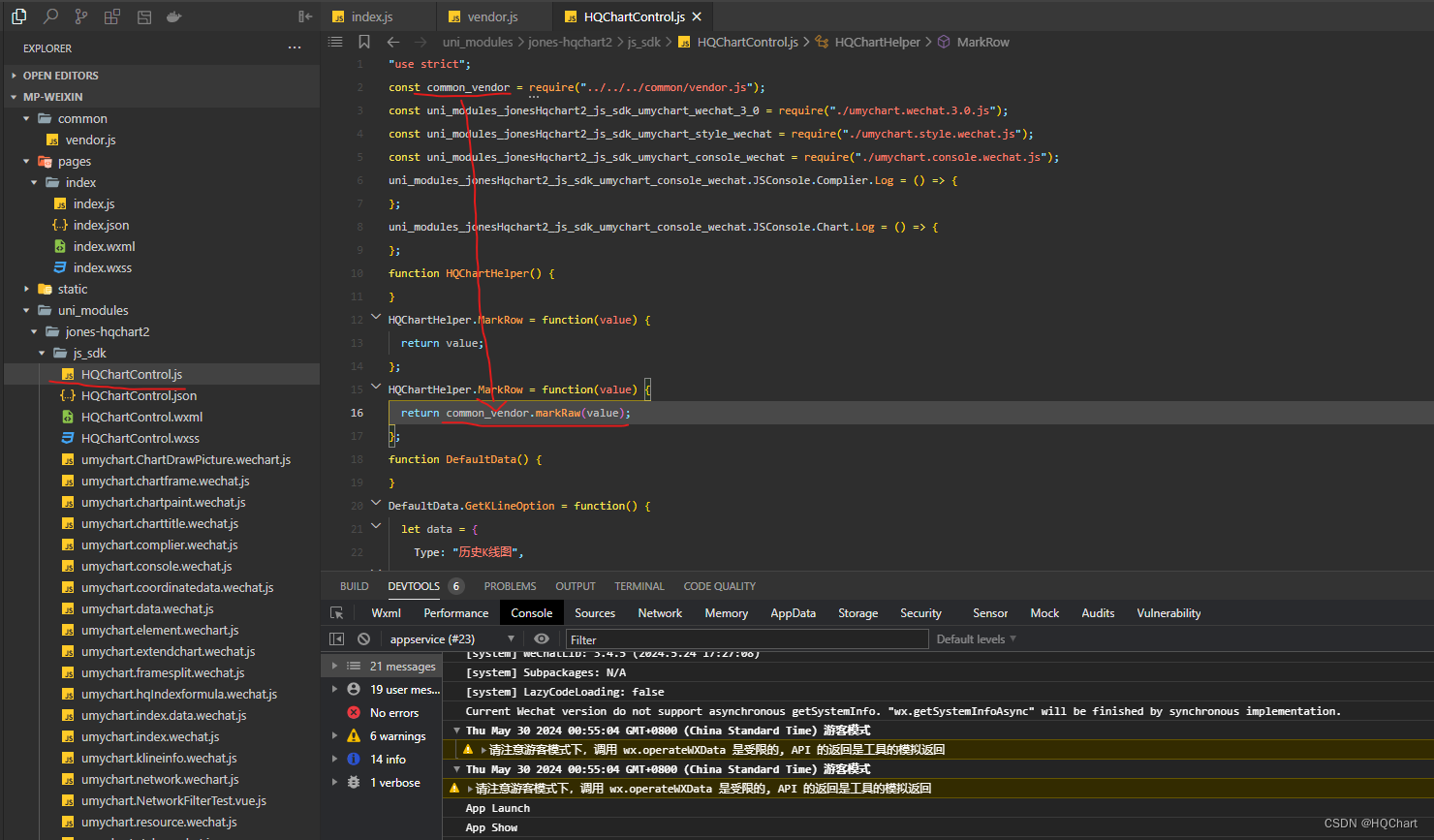This screenshot has height=840, width=1434.
Task: Switch to the vendor.js editor tab
Action: 492,16
